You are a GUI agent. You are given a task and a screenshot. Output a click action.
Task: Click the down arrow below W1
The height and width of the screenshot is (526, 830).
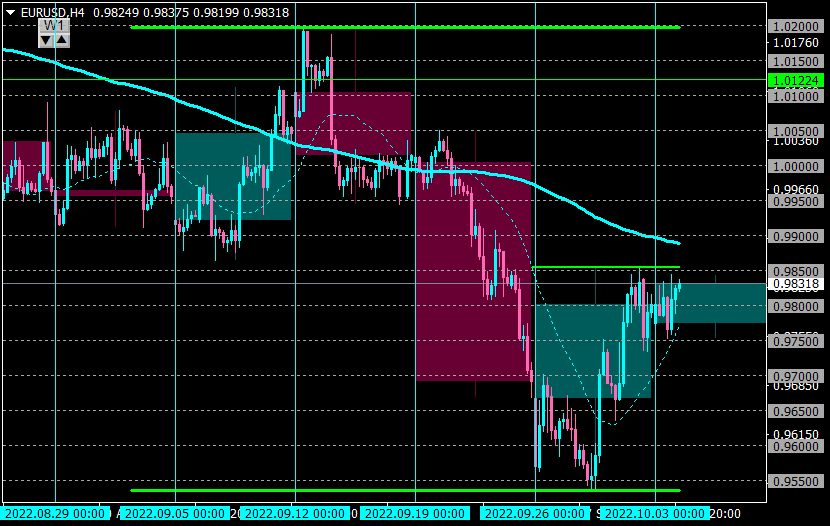coord(46,40)
